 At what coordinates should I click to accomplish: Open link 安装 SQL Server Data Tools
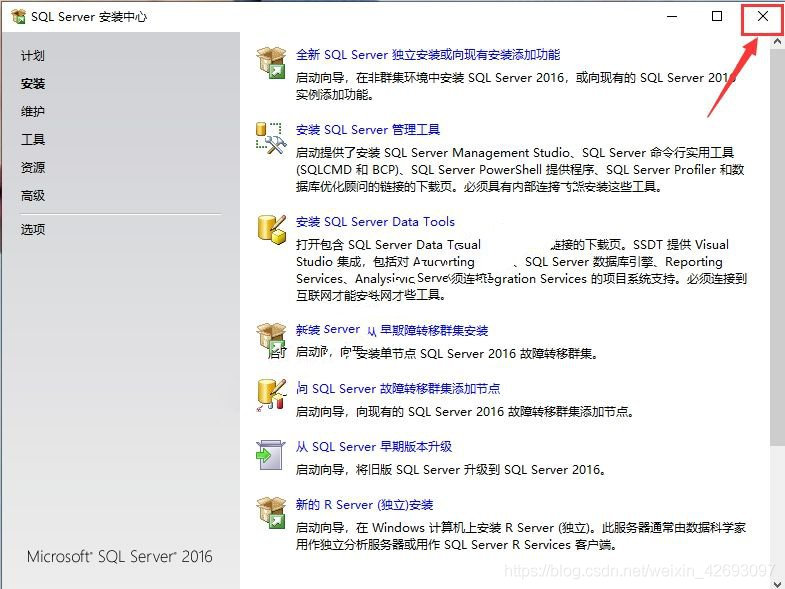tap(375, 221)
